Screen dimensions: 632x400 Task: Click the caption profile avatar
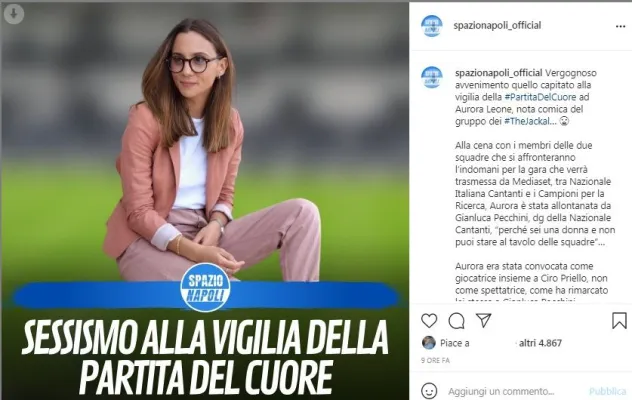432,77
